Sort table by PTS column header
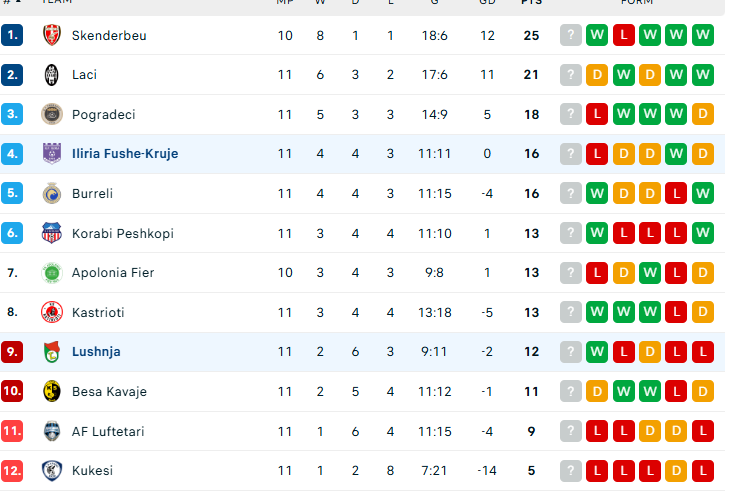This screenshot has height=497, width=732. 531,3
